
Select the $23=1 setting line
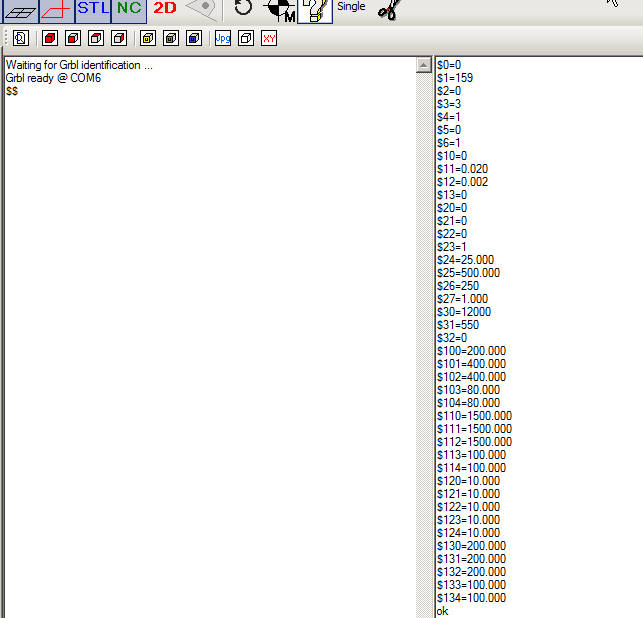point(452,247)
